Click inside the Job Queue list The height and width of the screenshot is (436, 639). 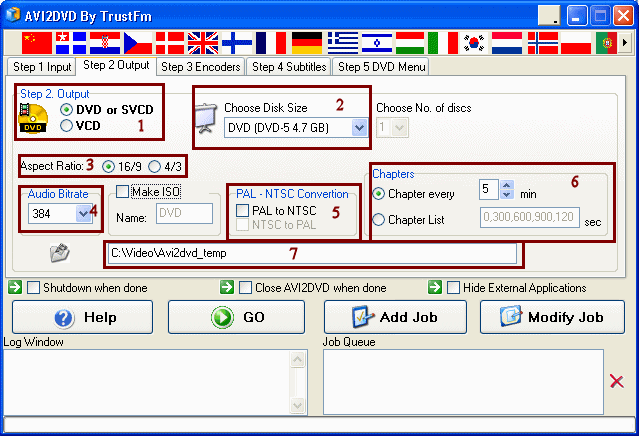coord(463,382)
